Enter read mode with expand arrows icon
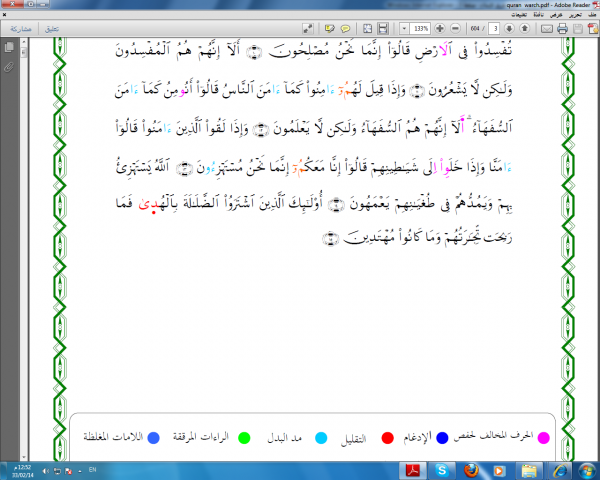Screen dimensions: 600x480 [x=308, y=28]
